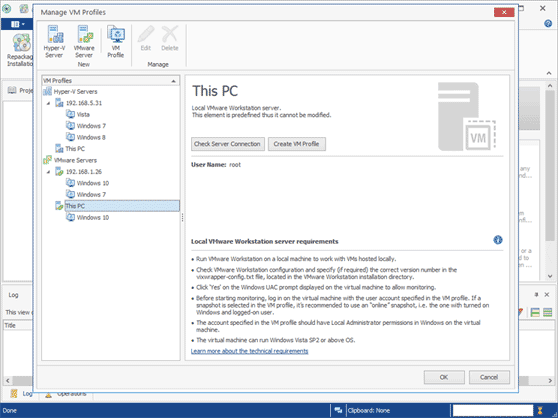Collapse the 192.168.5.31 server node
The height and width of the screenshot is (418, 558).
click(48, 103)
